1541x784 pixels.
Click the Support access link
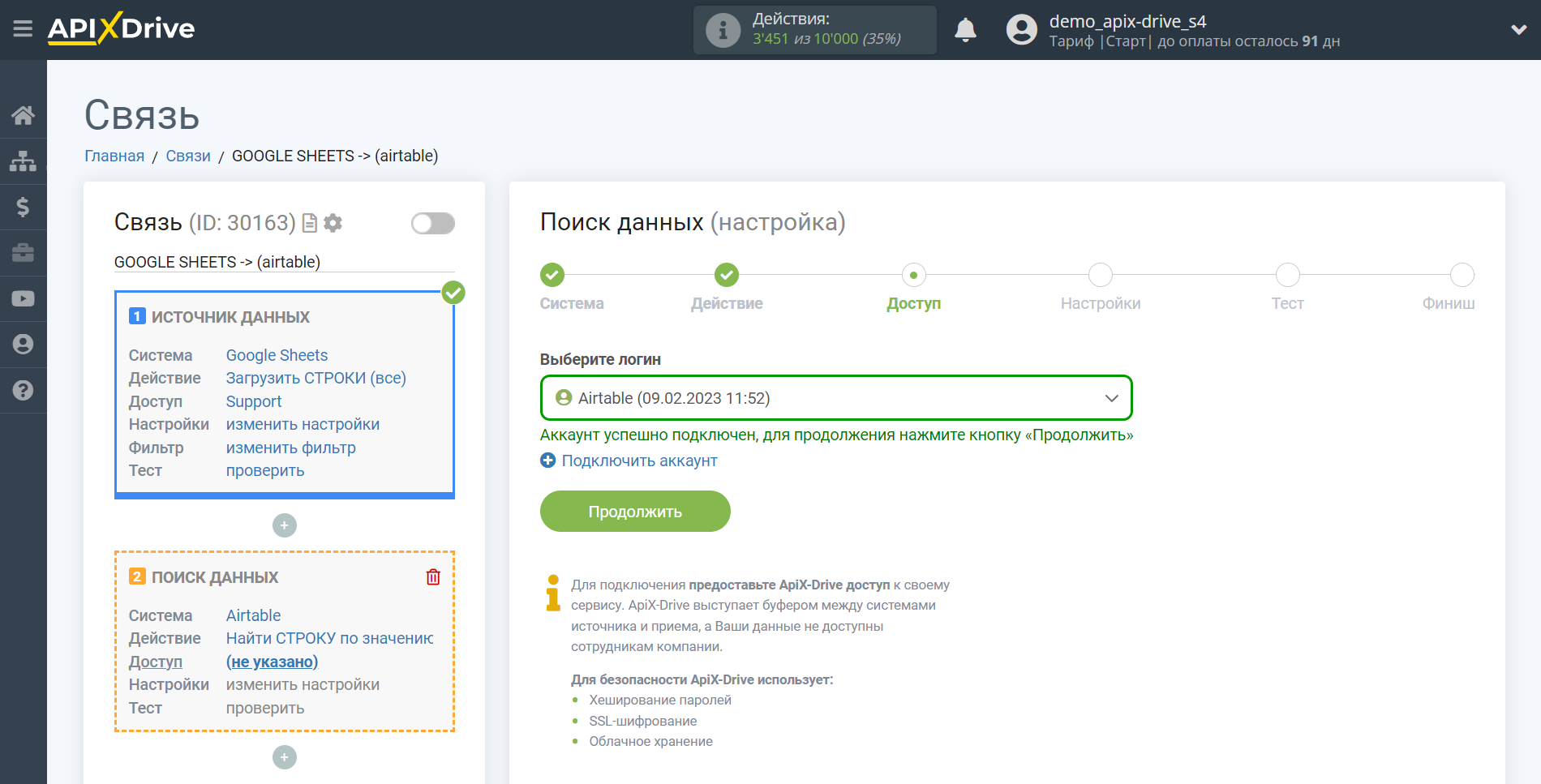[x=253, y=401]
